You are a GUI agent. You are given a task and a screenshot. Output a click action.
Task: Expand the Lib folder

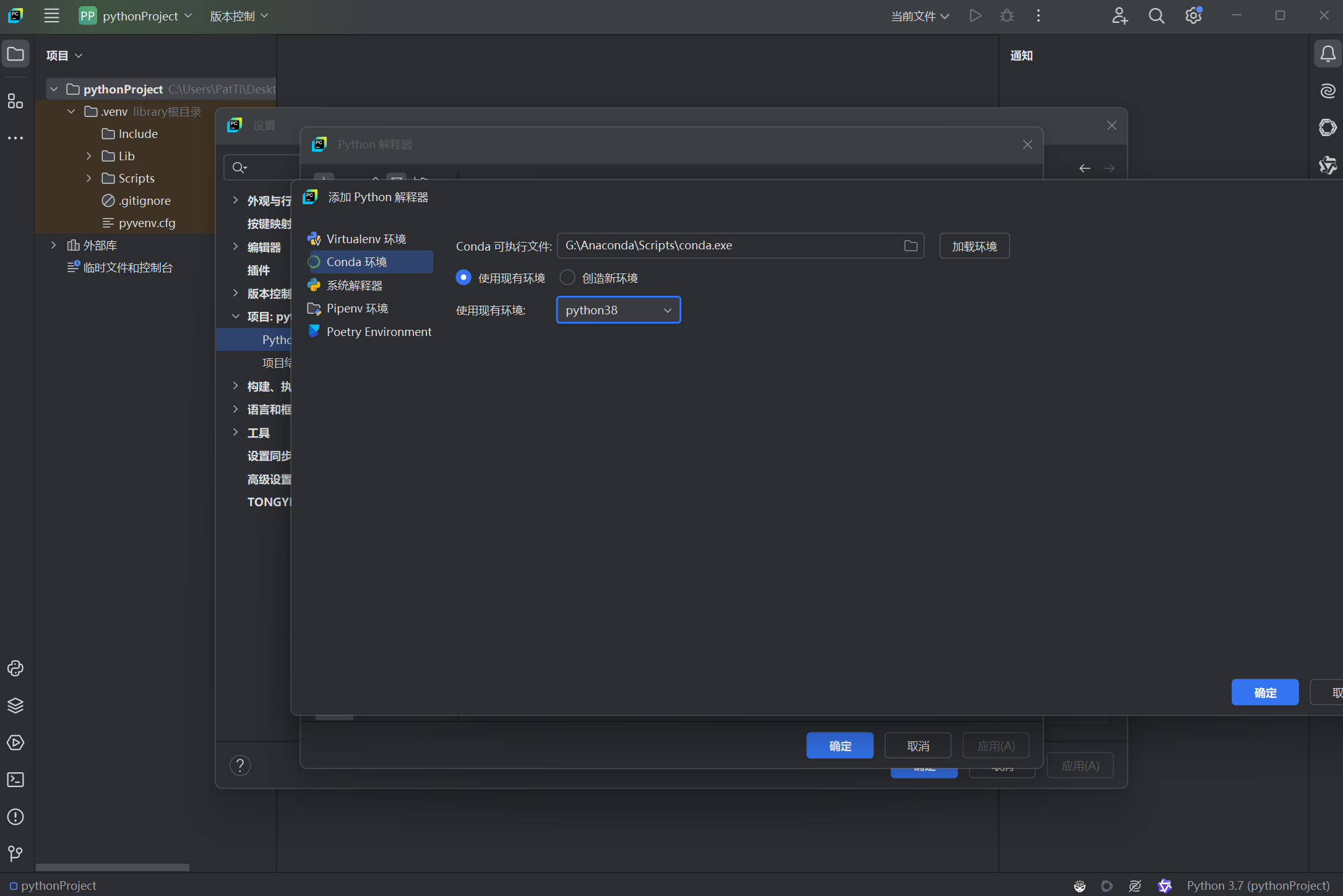(x=89, y=156)
